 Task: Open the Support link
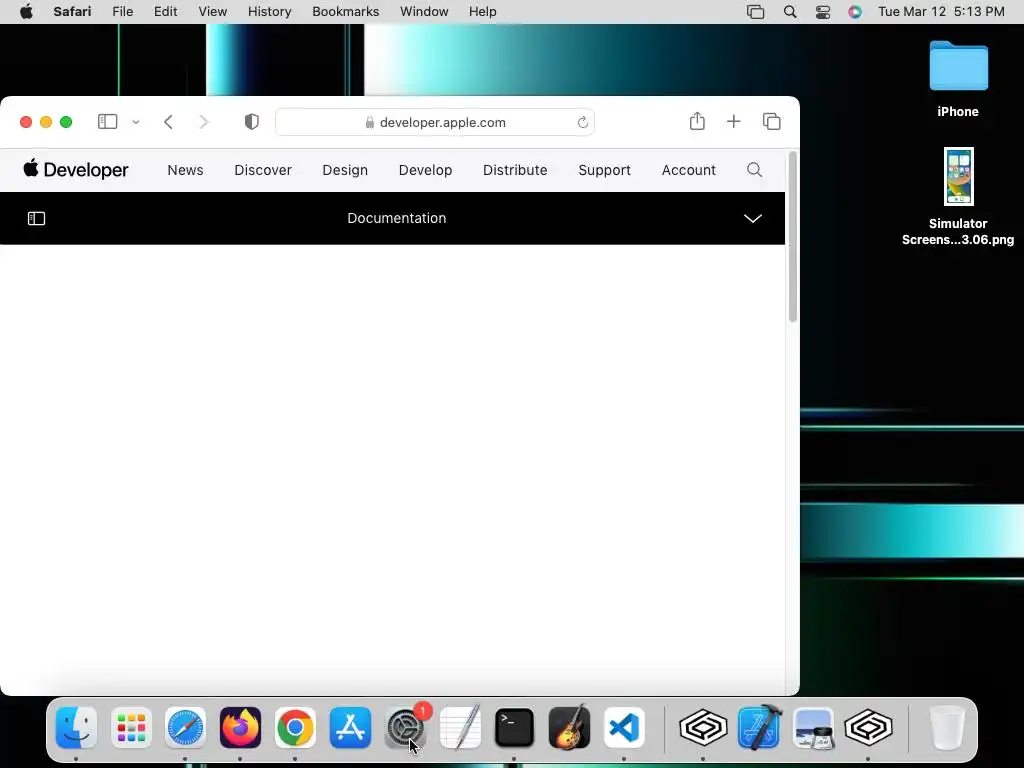(605, 170)
